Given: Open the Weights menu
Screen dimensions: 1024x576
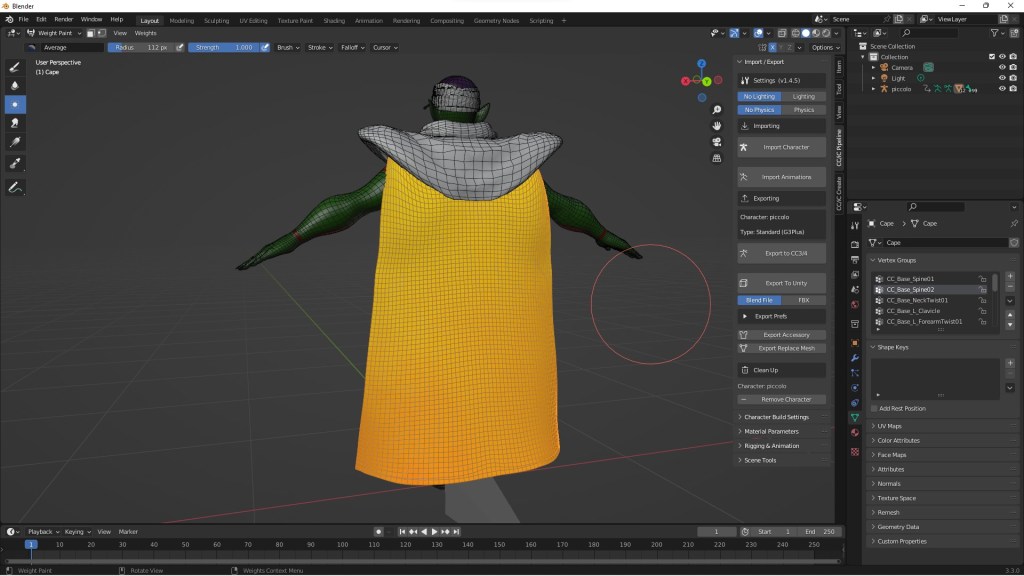Looking at the screenshot, I should tap(145, 33).
